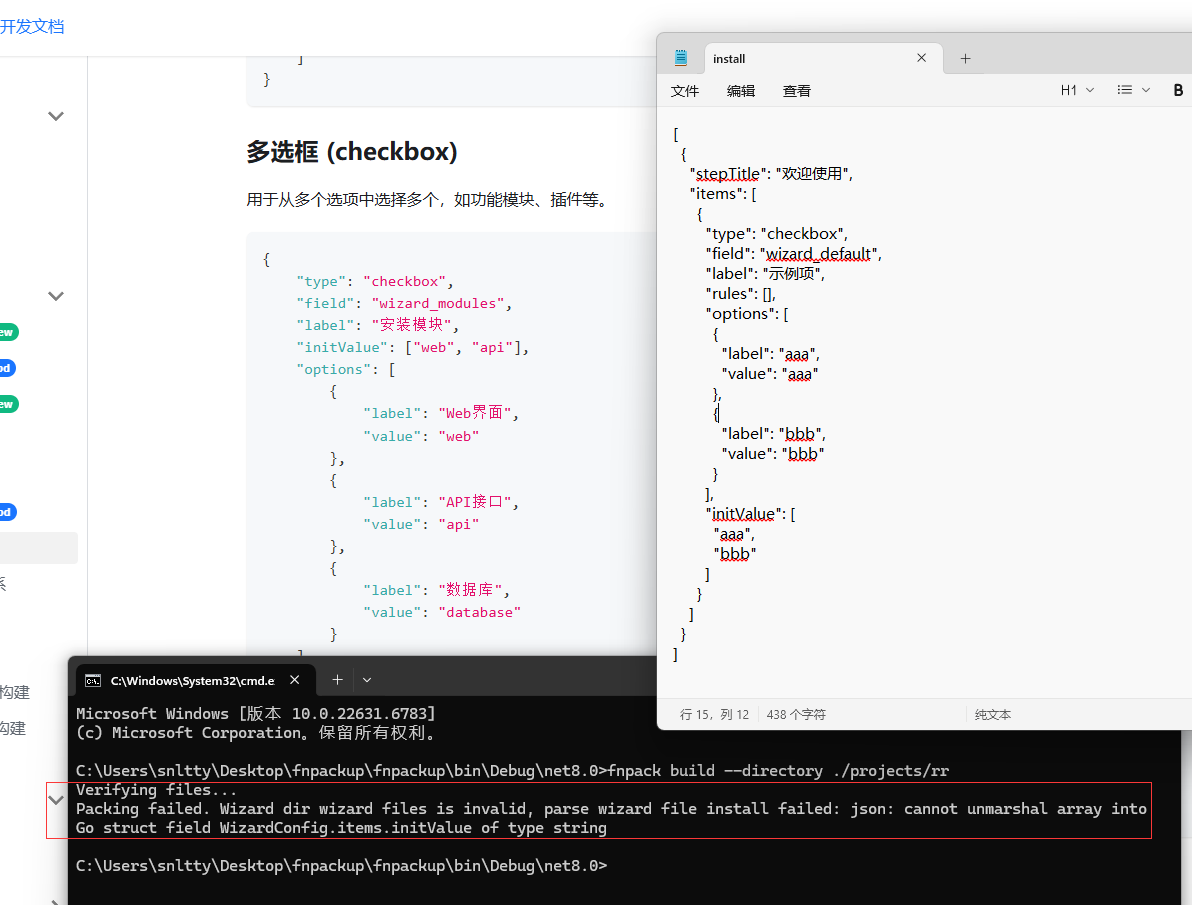The image size is (1192, 905).
Task: Open the terminal profile dropdown arrow
Action: [x=367, y=680]
